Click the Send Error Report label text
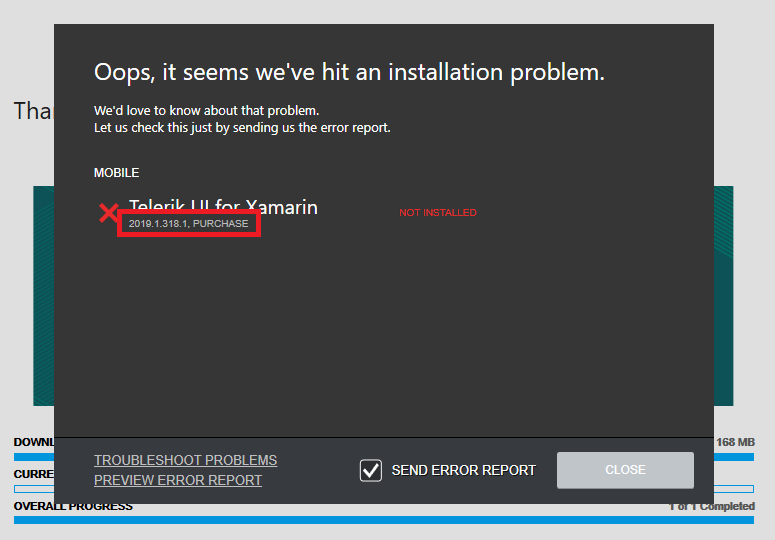The image size is (775, 540). point(463,470)
